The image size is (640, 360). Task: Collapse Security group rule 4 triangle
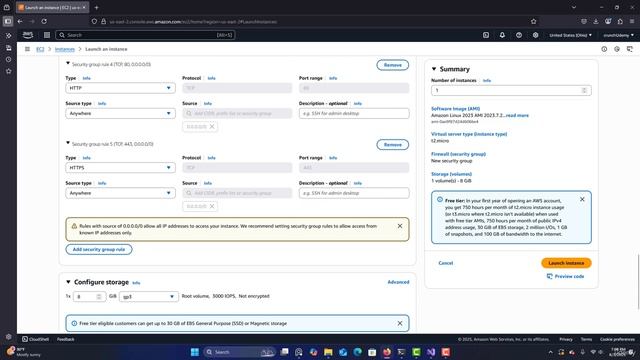point(68,63)
